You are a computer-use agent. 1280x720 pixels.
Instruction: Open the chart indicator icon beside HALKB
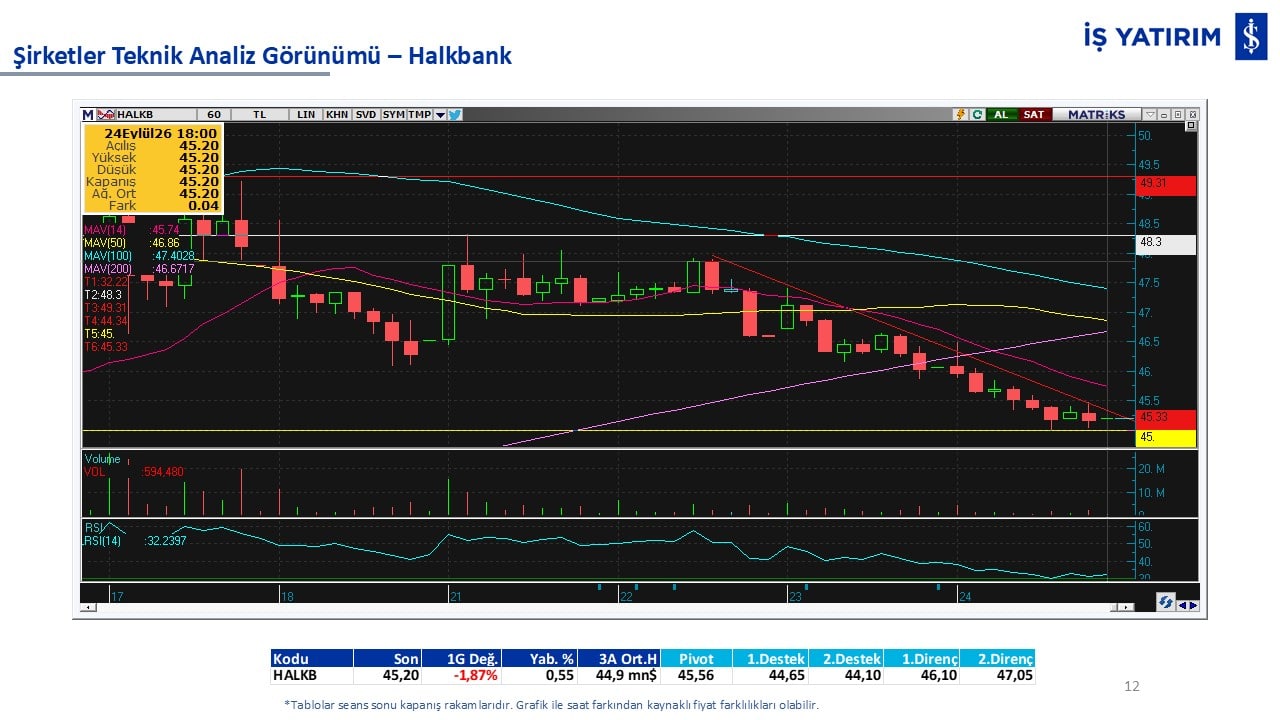pos(105,114)
